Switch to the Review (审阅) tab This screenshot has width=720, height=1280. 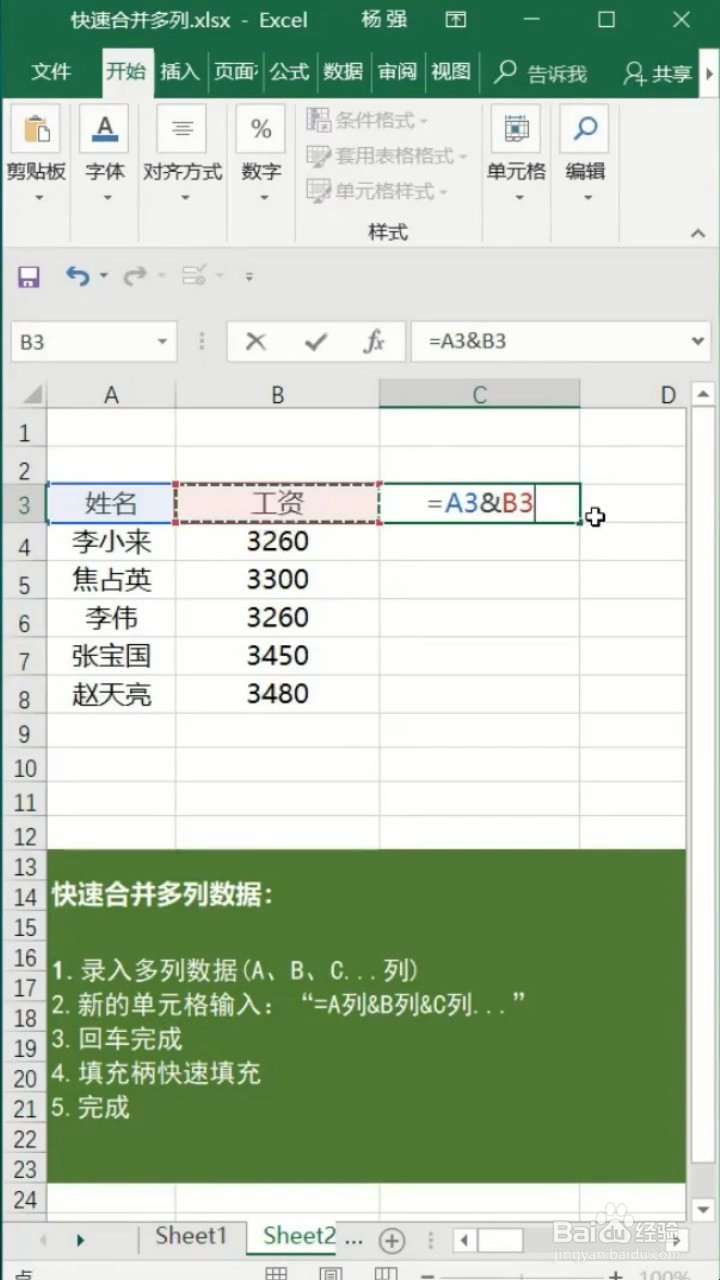397,72
